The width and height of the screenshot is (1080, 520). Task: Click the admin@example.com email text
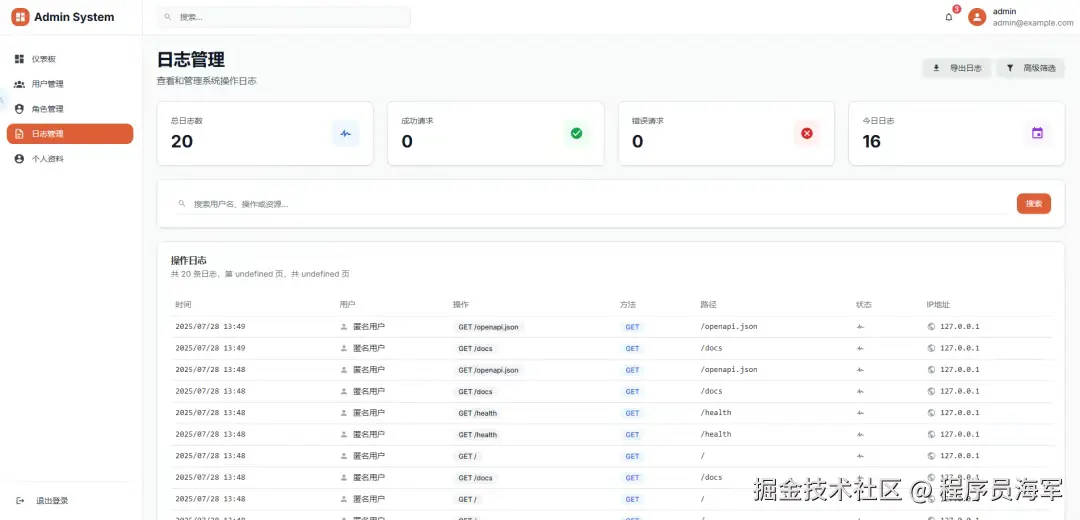click(1033, 23)
